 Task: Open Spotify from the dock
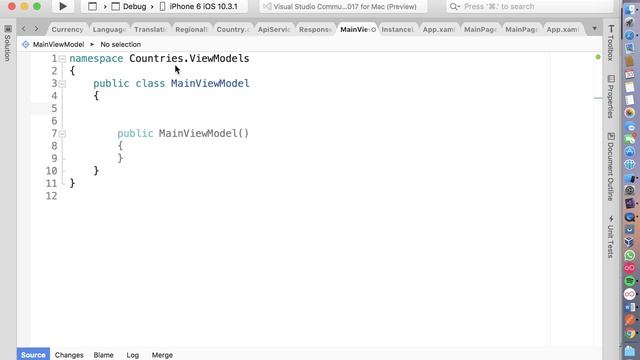click(x=630, y=281)
